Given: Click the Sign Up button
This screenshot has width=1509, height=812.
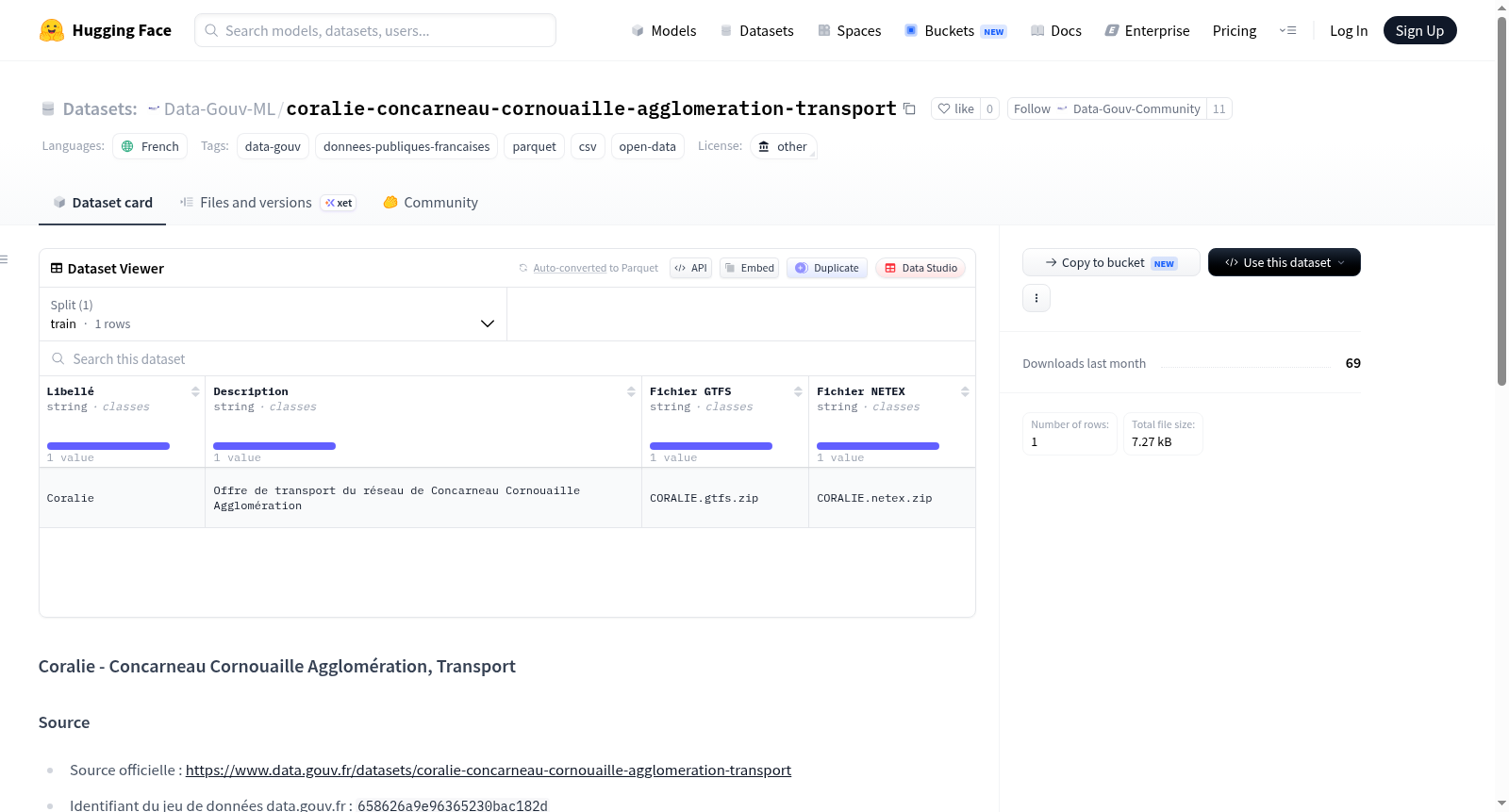Looking at the screenshot, I should point(1419,30).
